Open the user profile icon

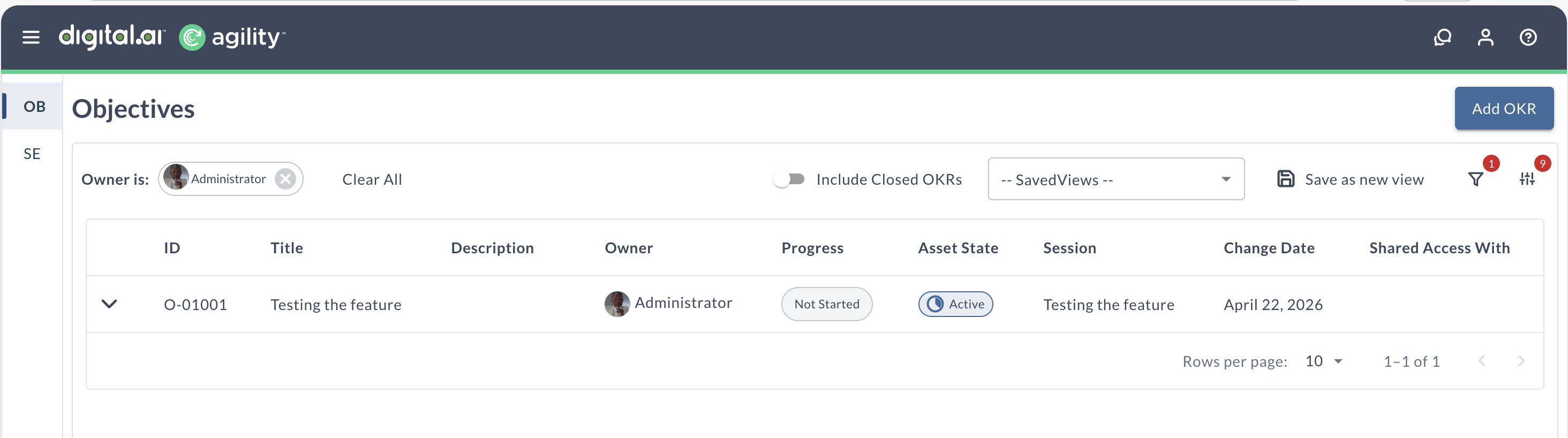(1485, 37)
